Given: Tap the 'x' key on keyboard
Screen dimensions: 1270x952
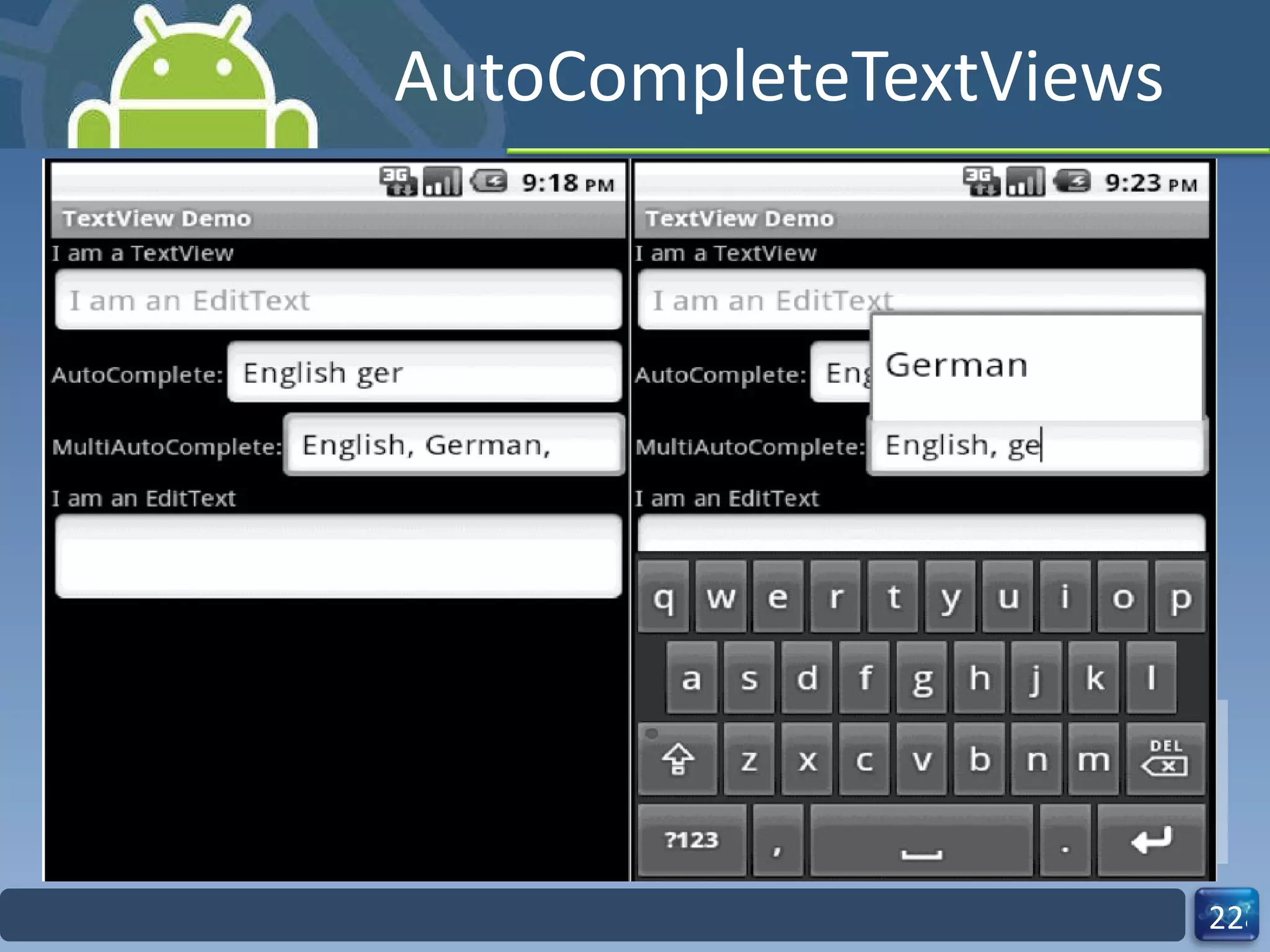Looking at the screenshot, I should 807,759.
